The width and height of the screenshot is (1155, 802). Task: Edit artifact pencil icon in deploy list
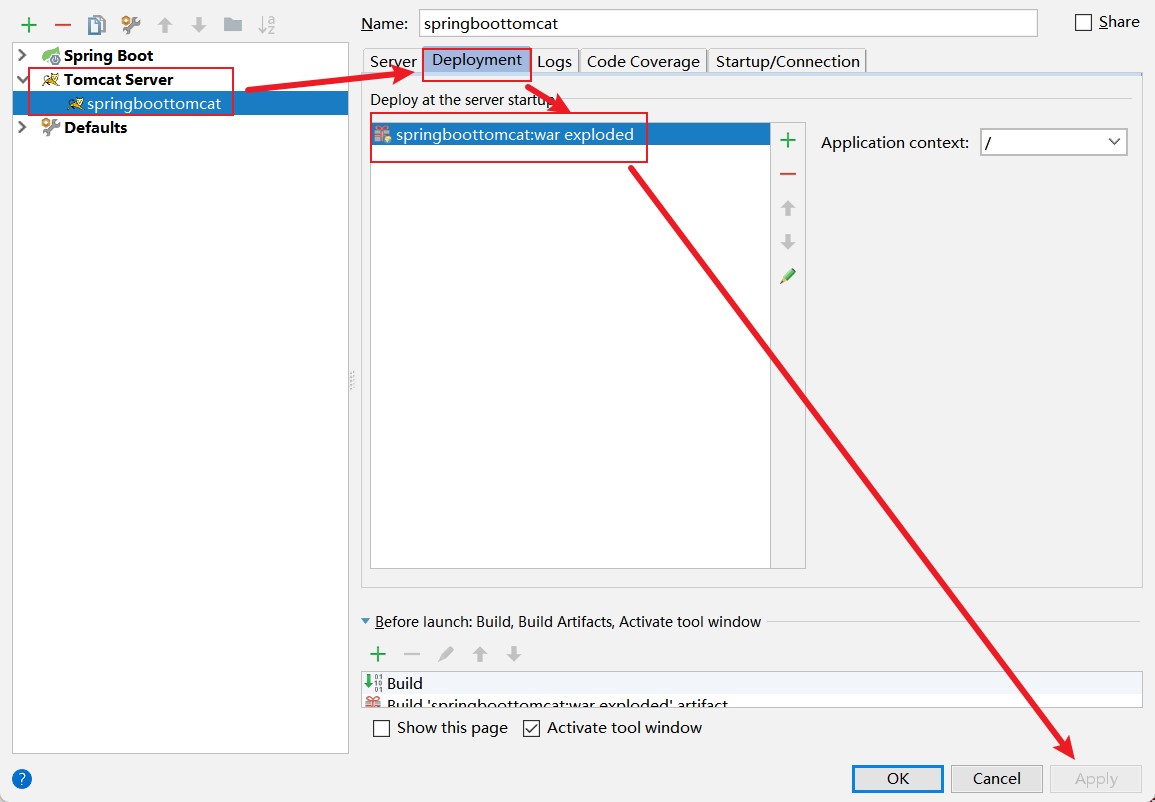(787, 276)
